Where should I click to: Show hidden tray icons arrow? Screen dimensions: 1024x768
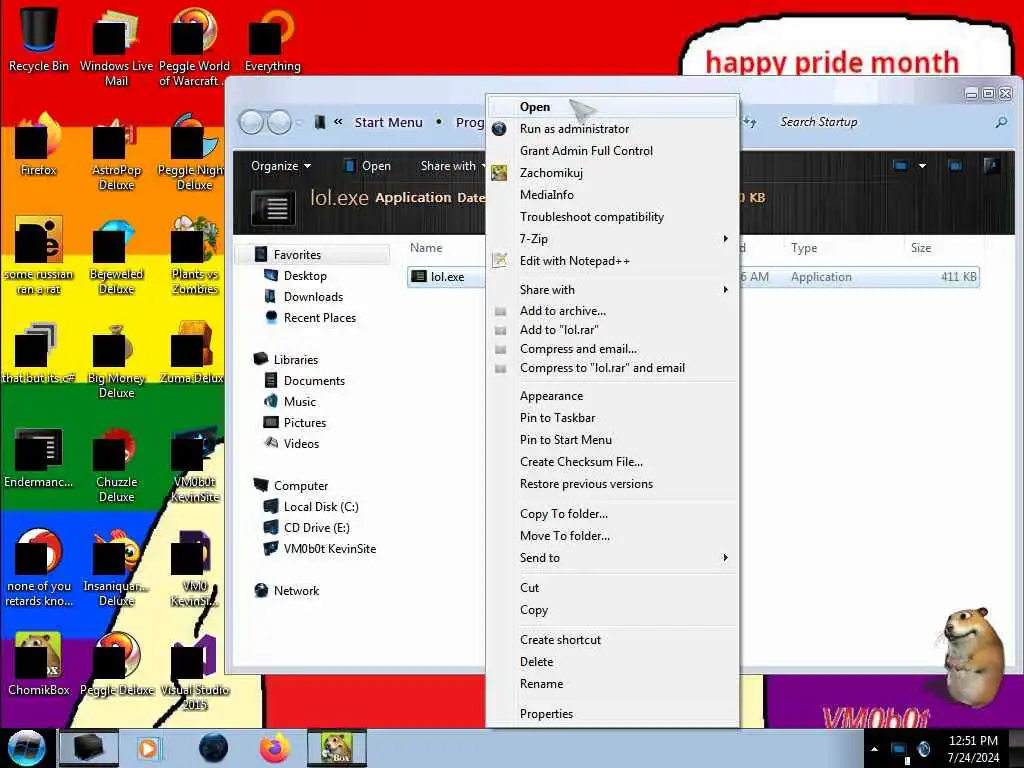click(x=874, y=749)
